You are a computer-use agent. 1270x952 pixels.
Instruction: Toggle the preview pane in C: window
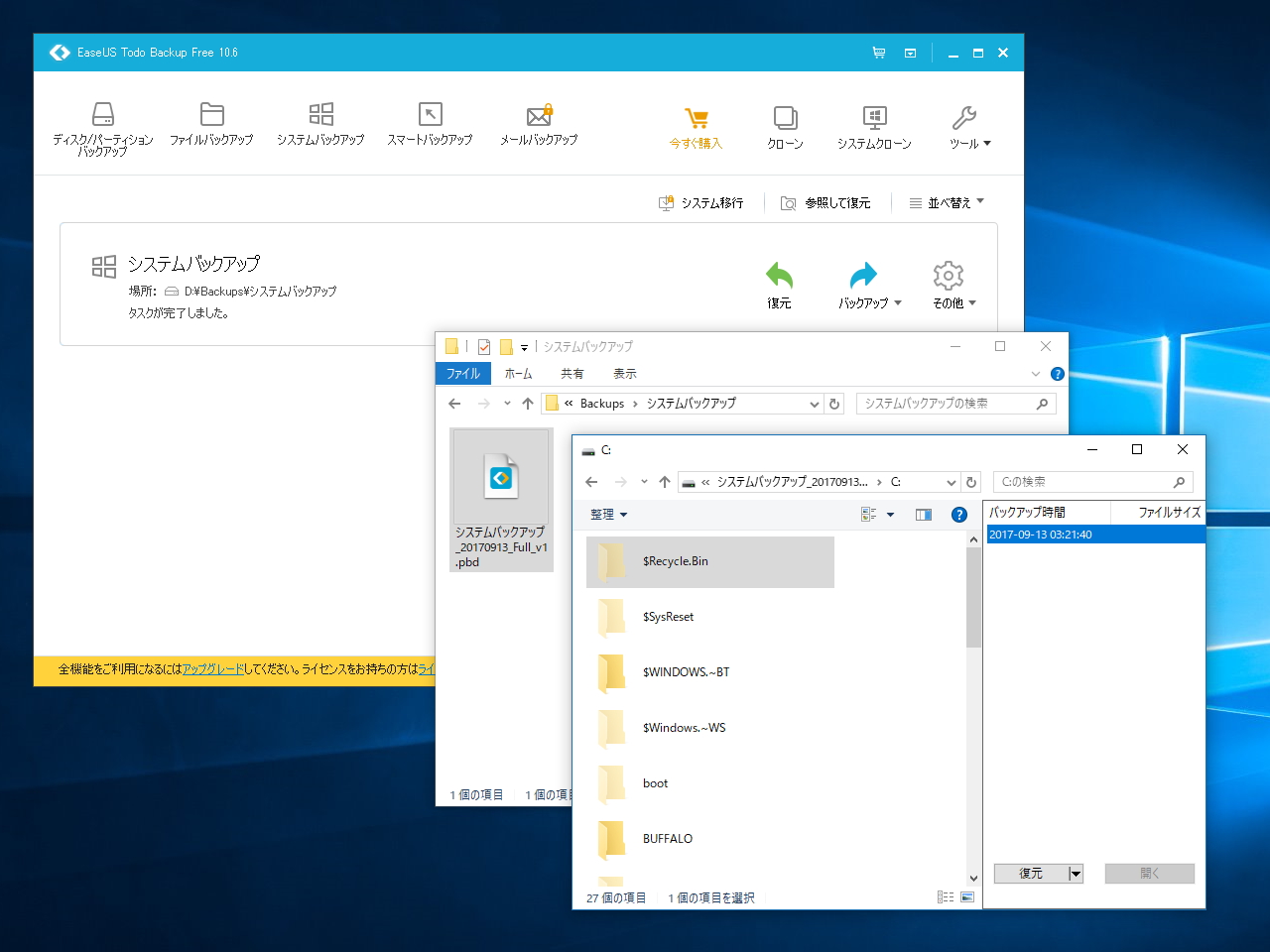[924, 515]
